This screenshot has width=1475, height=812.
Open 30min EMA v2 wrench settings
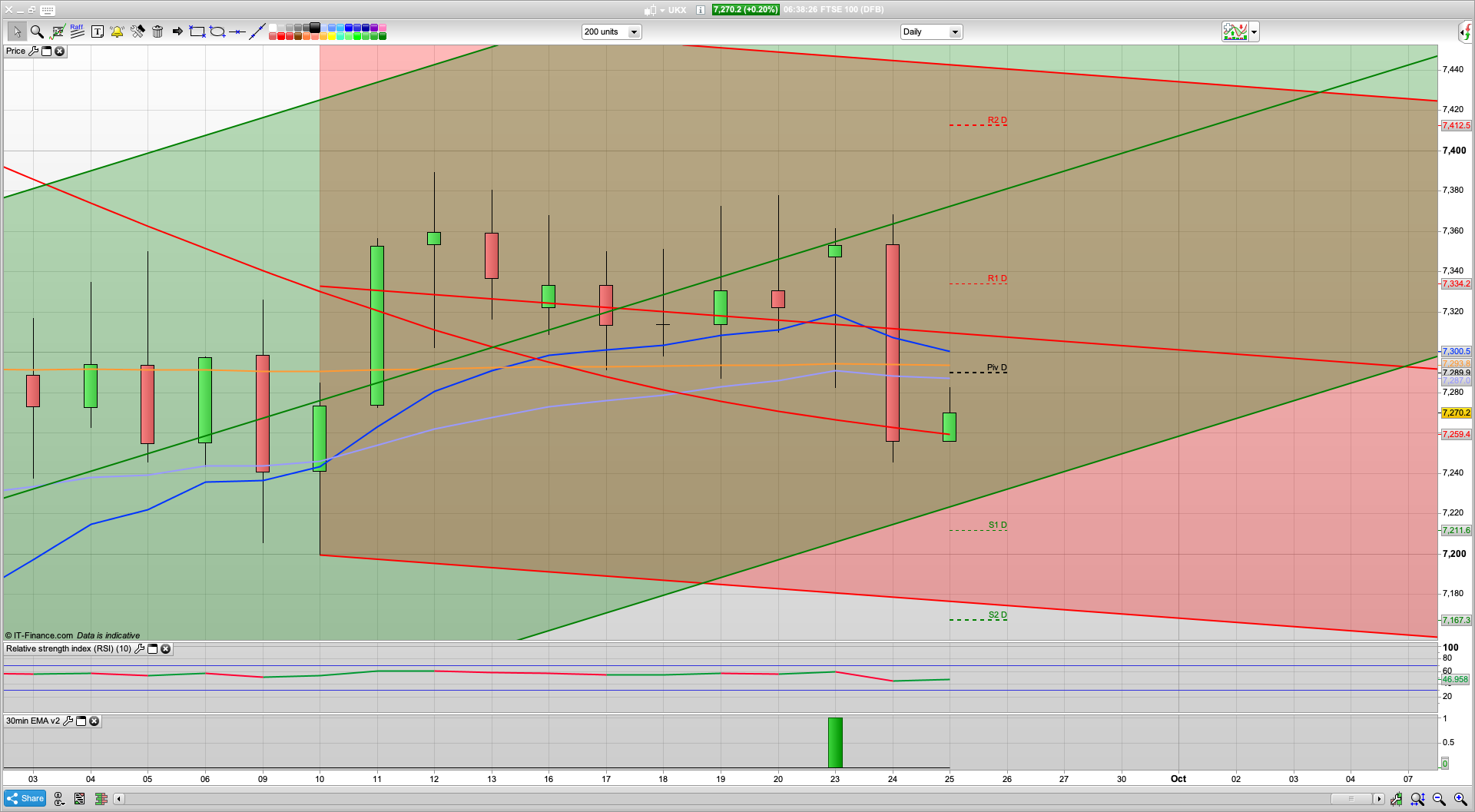pyautogui.click(x=68, y=721)
